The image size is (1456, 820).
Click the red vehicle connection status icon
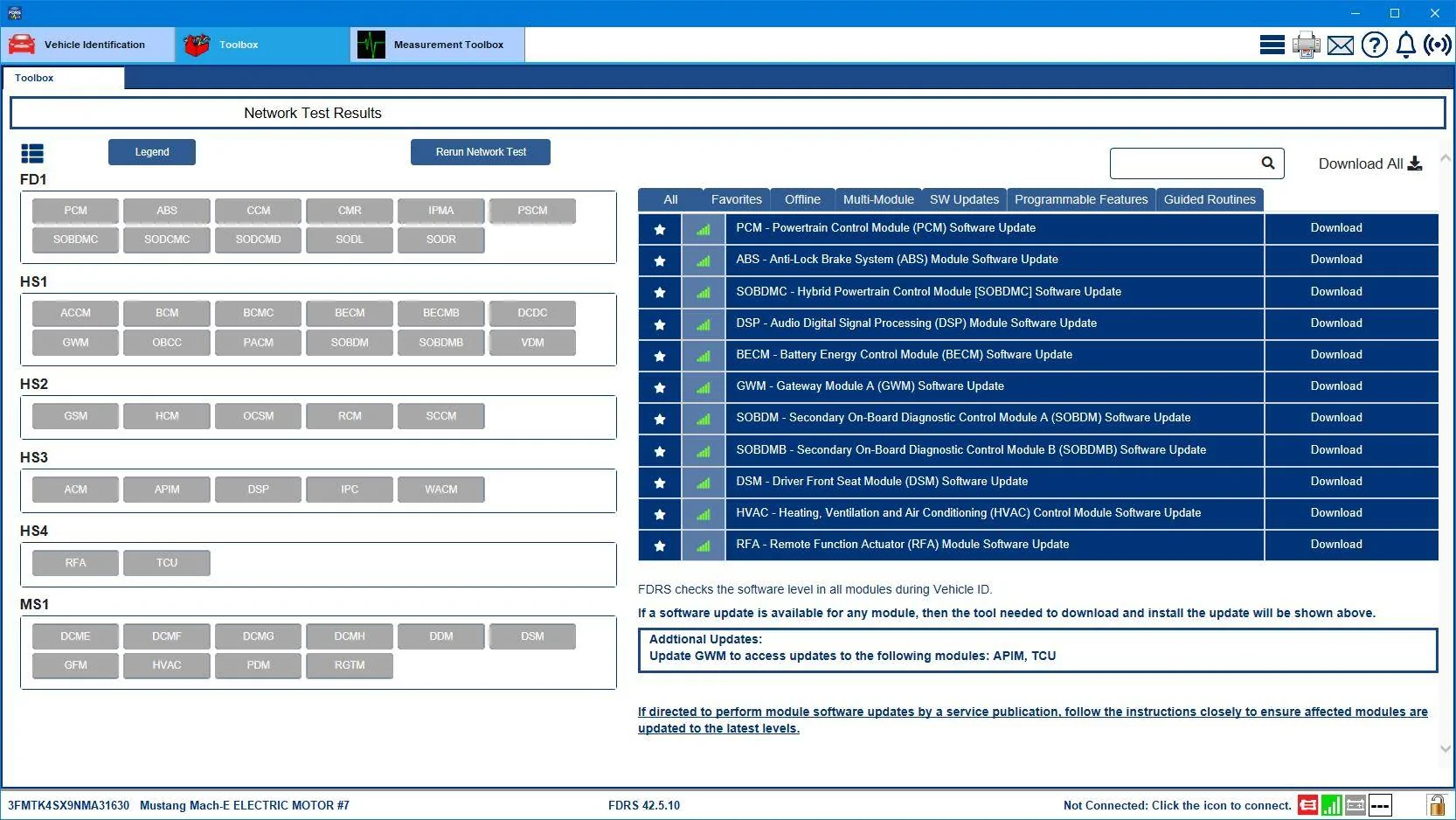[1307, 805]
